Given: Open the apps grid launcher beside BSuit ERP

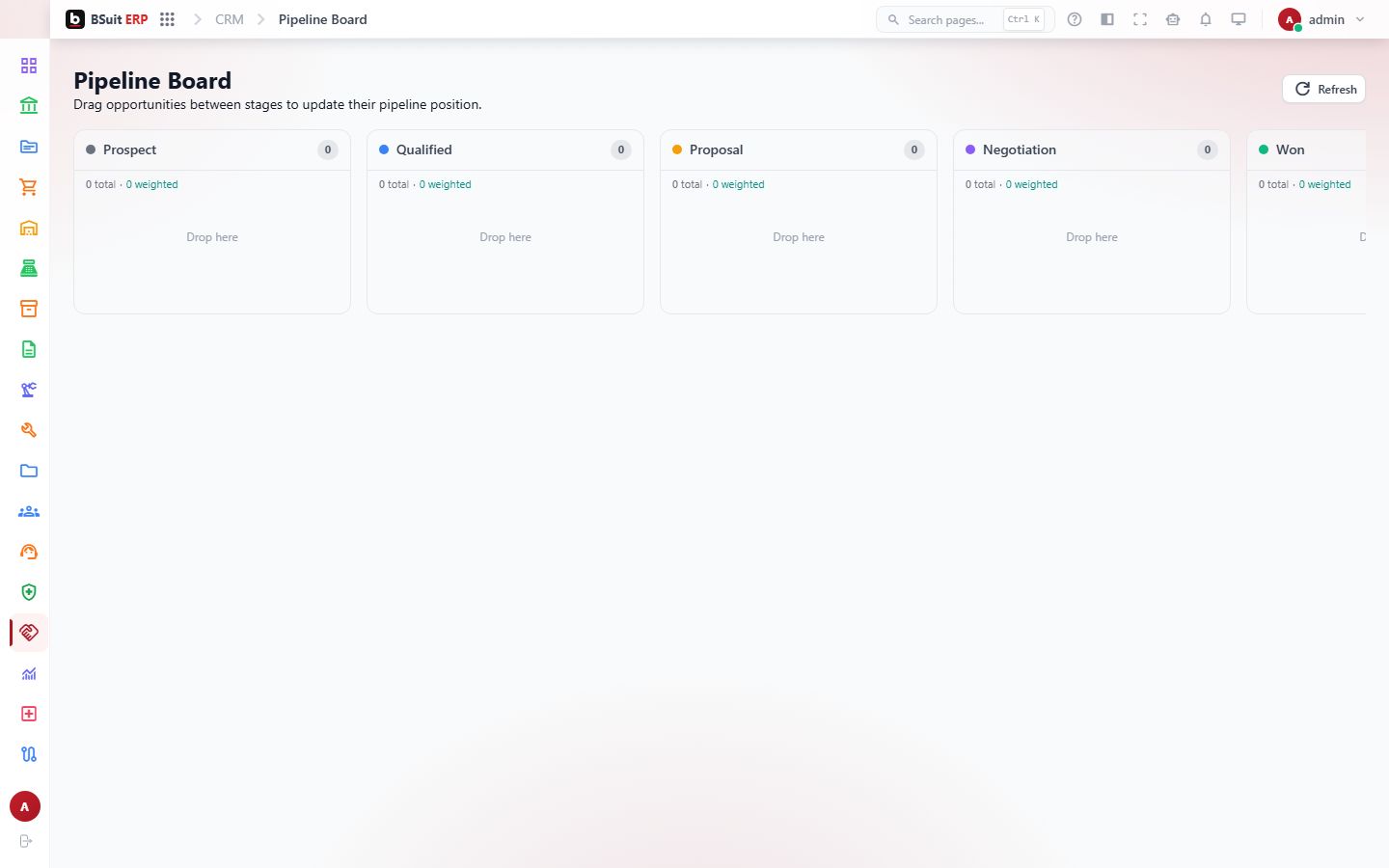Looking at the screenshot, I should point(167,19).
